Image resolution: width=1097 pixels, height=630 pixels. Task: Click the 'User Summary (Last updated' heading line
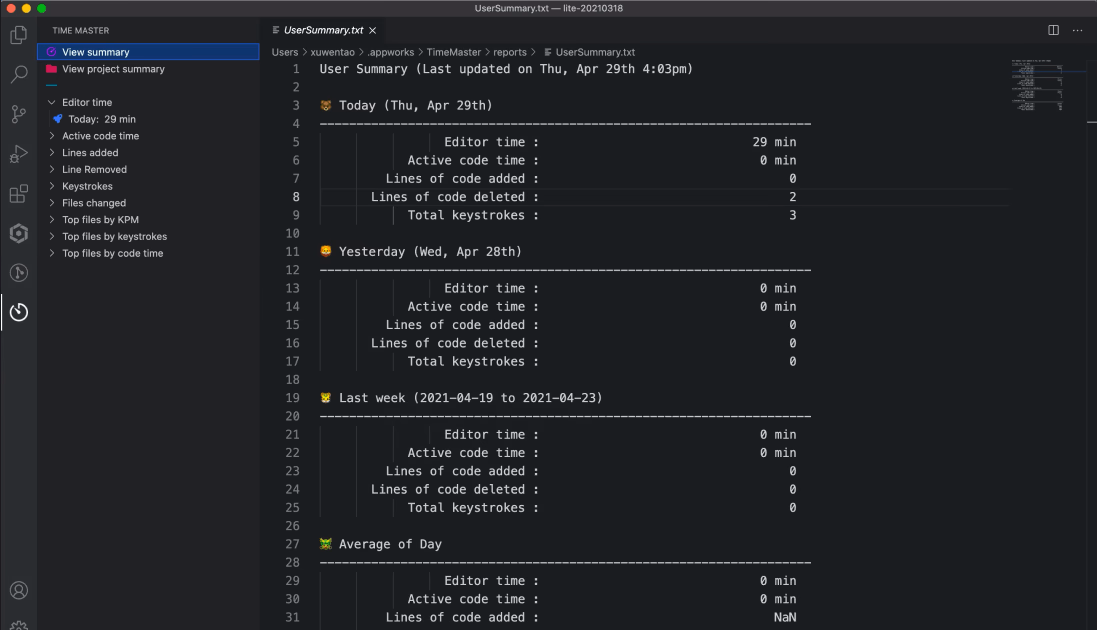506,69
